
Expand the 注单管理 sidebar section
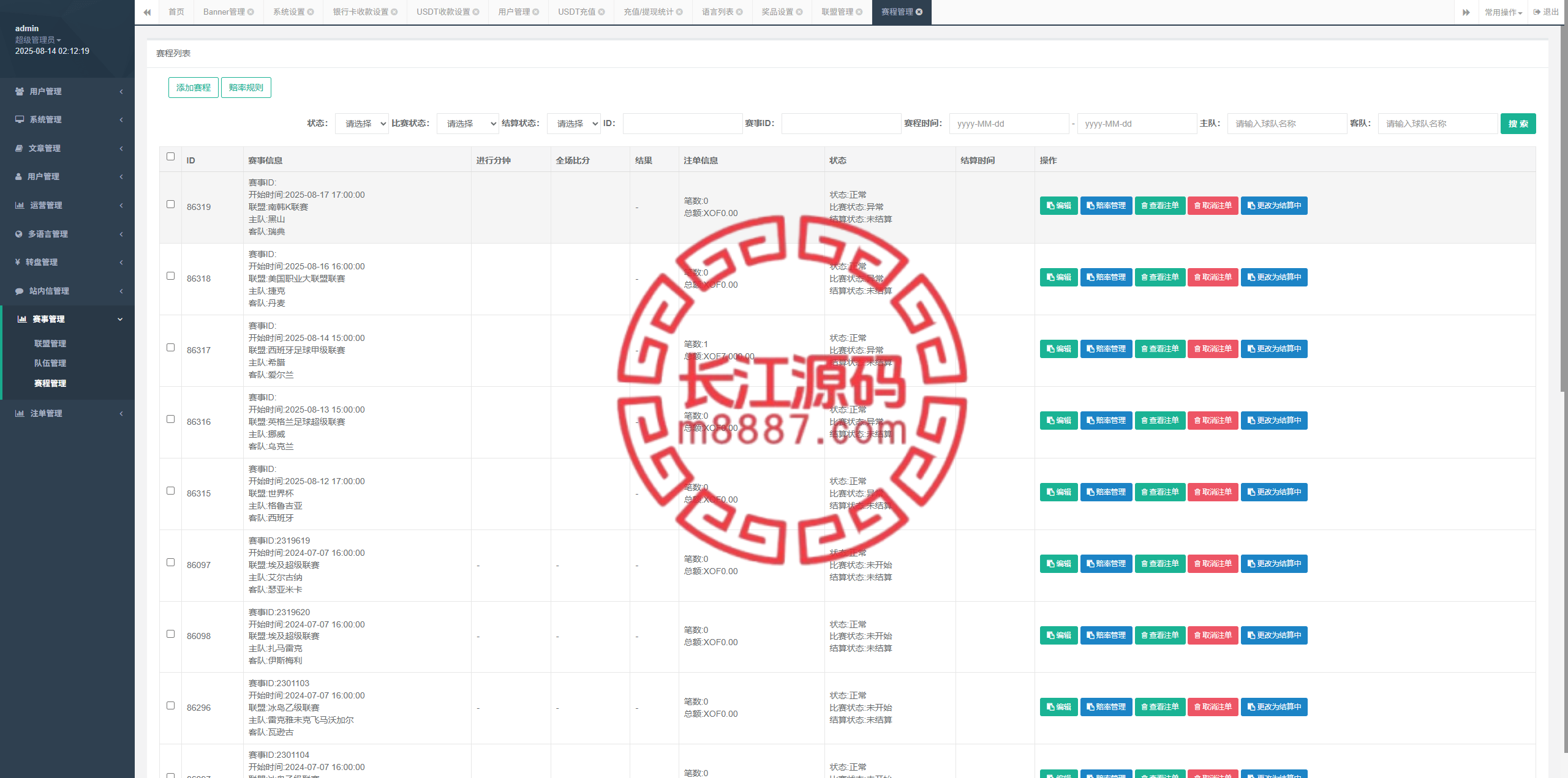67,413
